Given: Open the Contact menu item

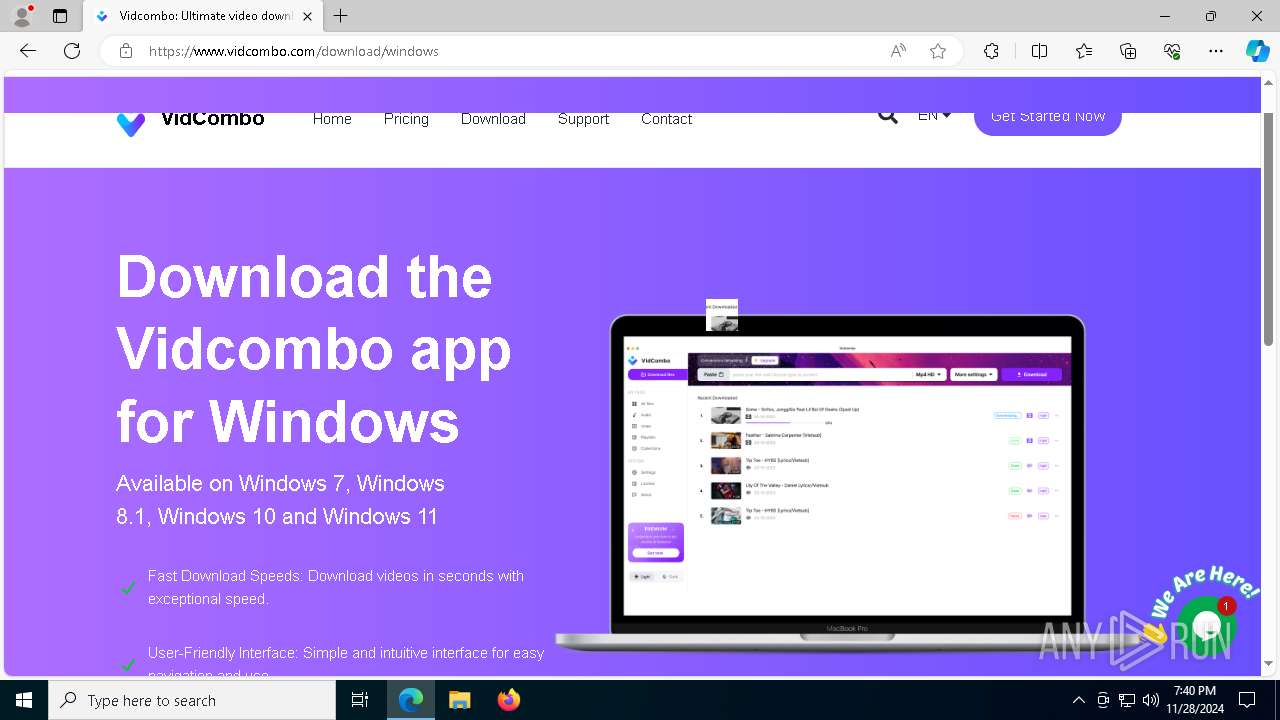Looking at the screenshot, I should point(666,119).
